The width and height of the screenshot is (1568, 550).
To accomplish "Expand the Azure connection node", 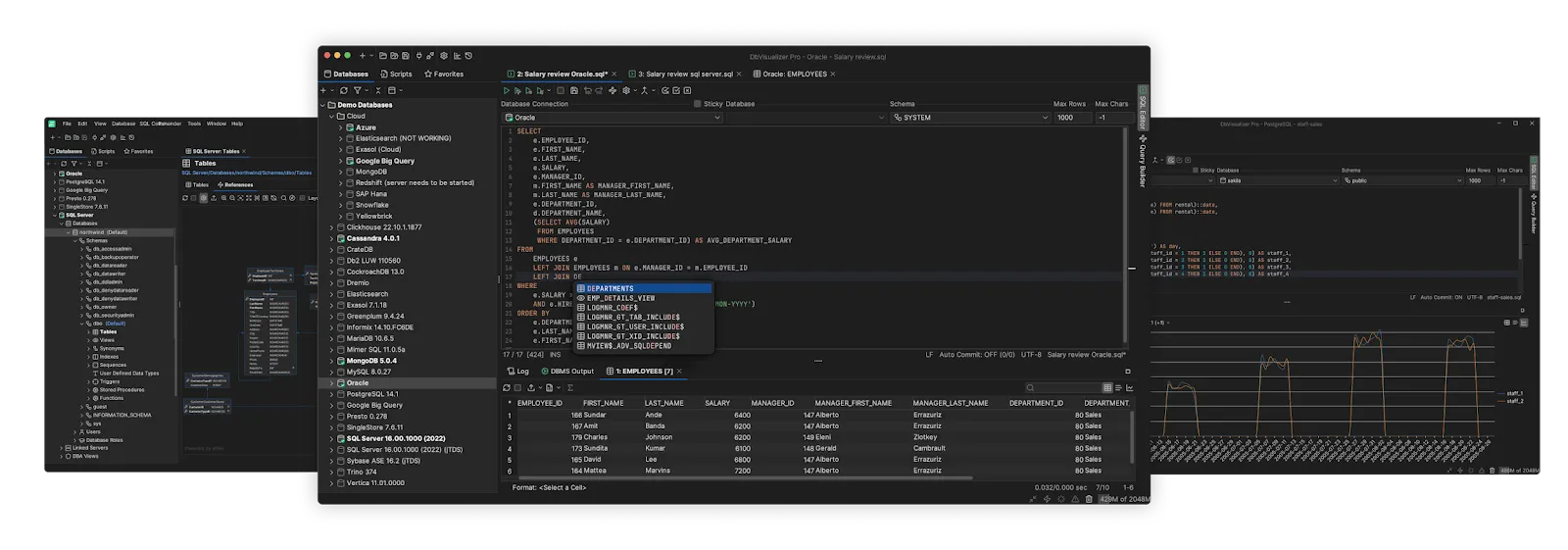I will (341, 127).
